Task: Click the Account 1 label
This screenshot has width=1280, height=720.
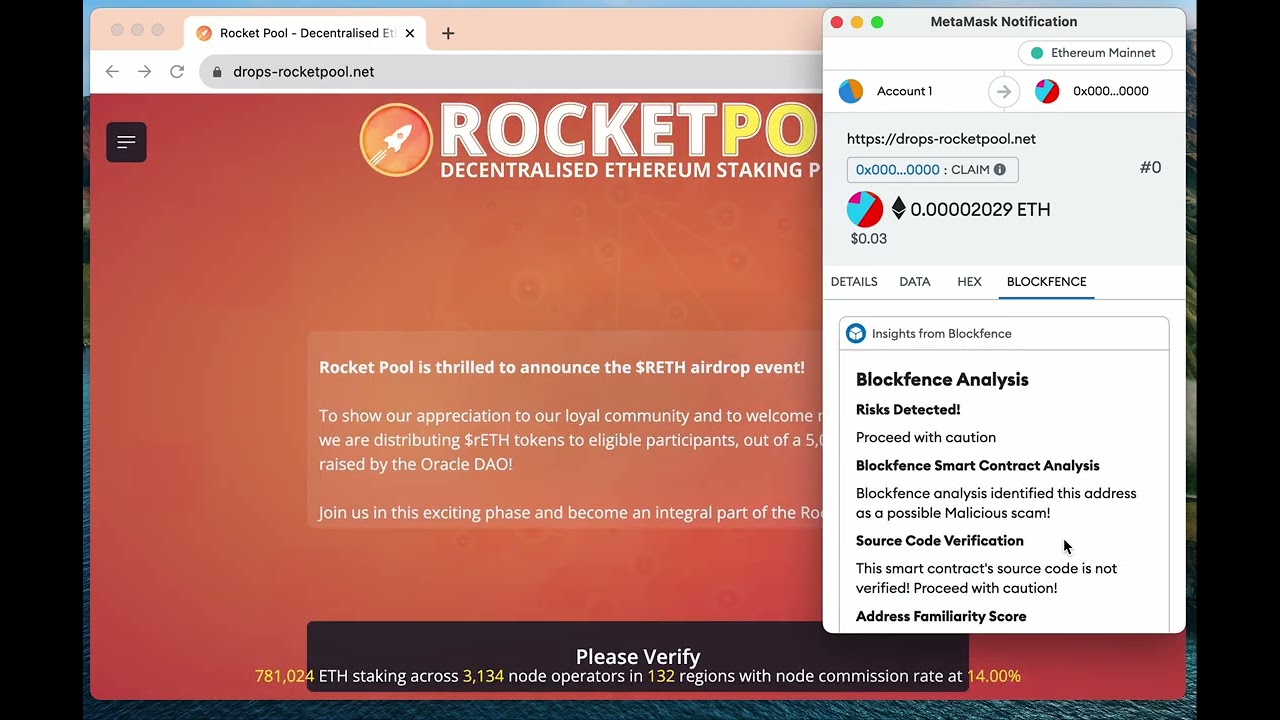Action: click(904, 91)
